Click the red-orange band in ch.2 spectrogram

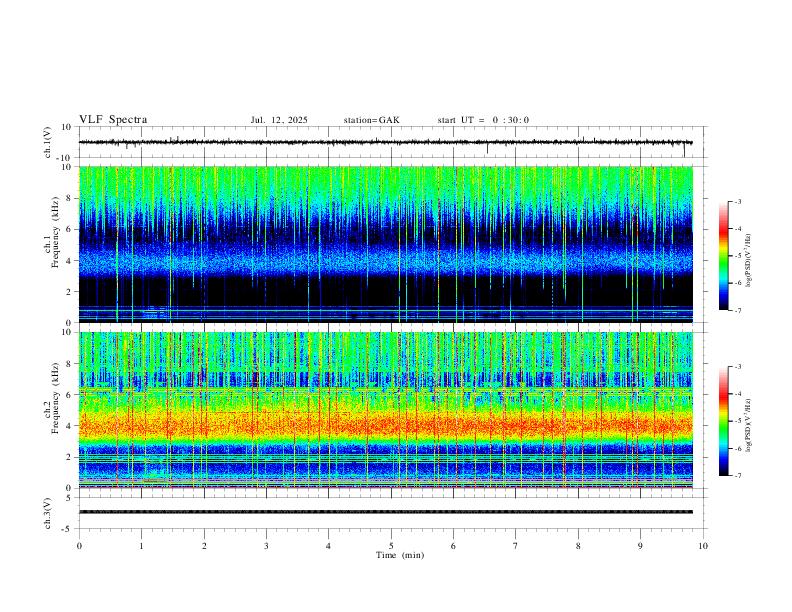click(386, 426)
